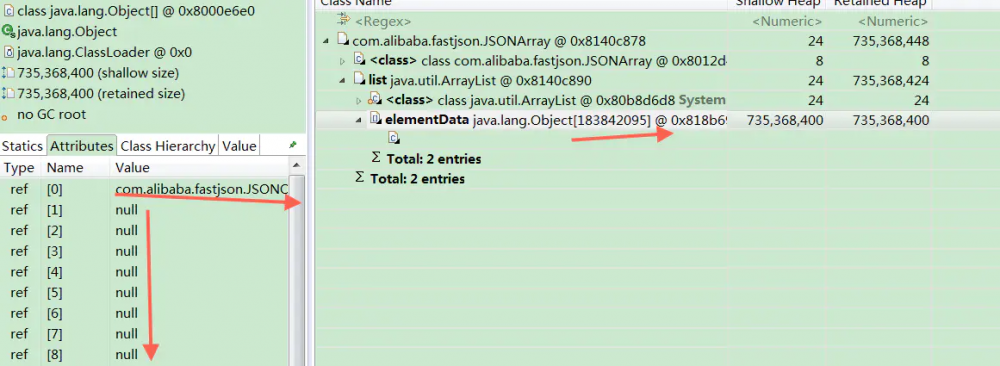The height and width of the screenshot is (366, 1000).
Task: Switch to the Statics tab
Action: click(22, 146)
